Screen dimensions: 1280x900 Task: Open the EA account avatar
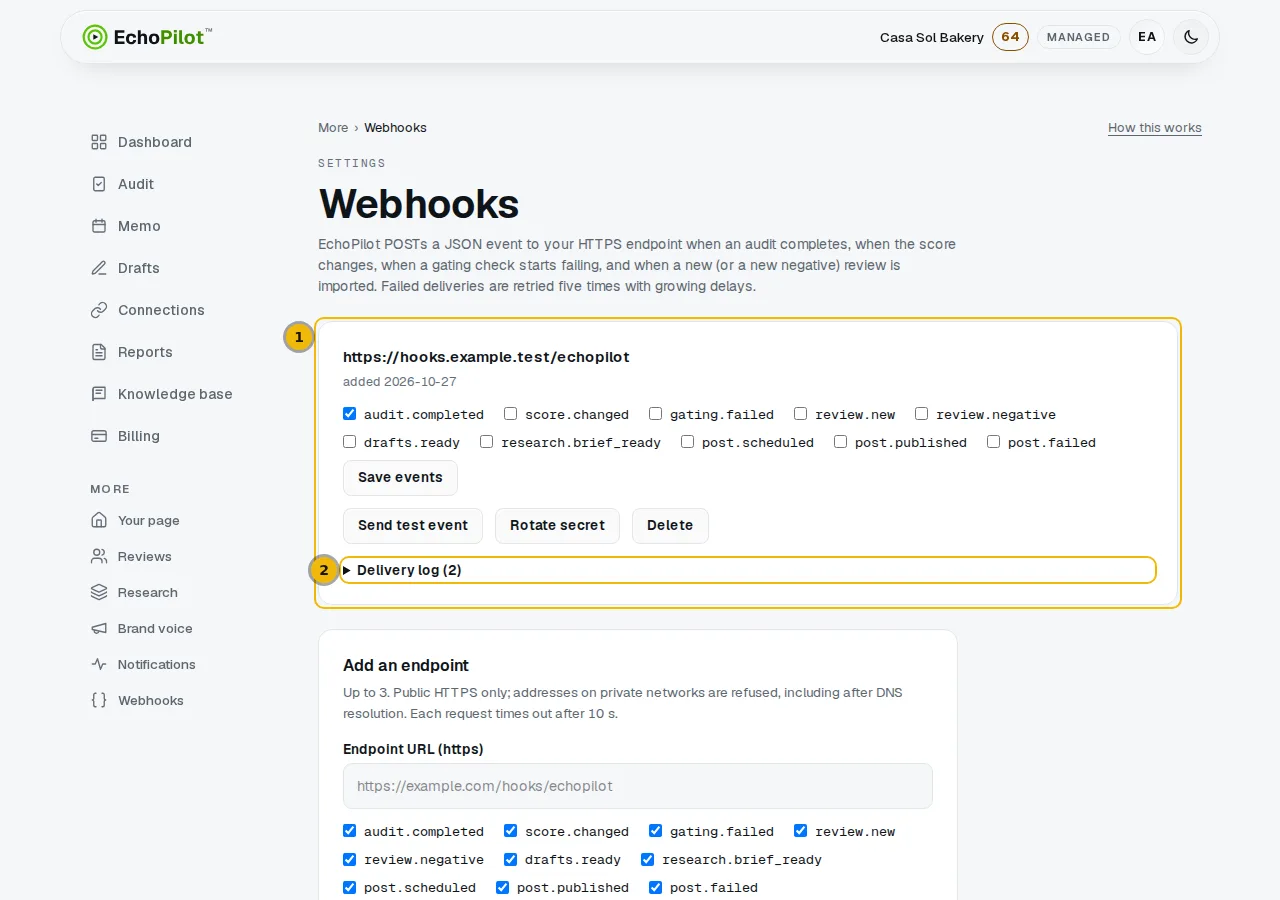1147,37
